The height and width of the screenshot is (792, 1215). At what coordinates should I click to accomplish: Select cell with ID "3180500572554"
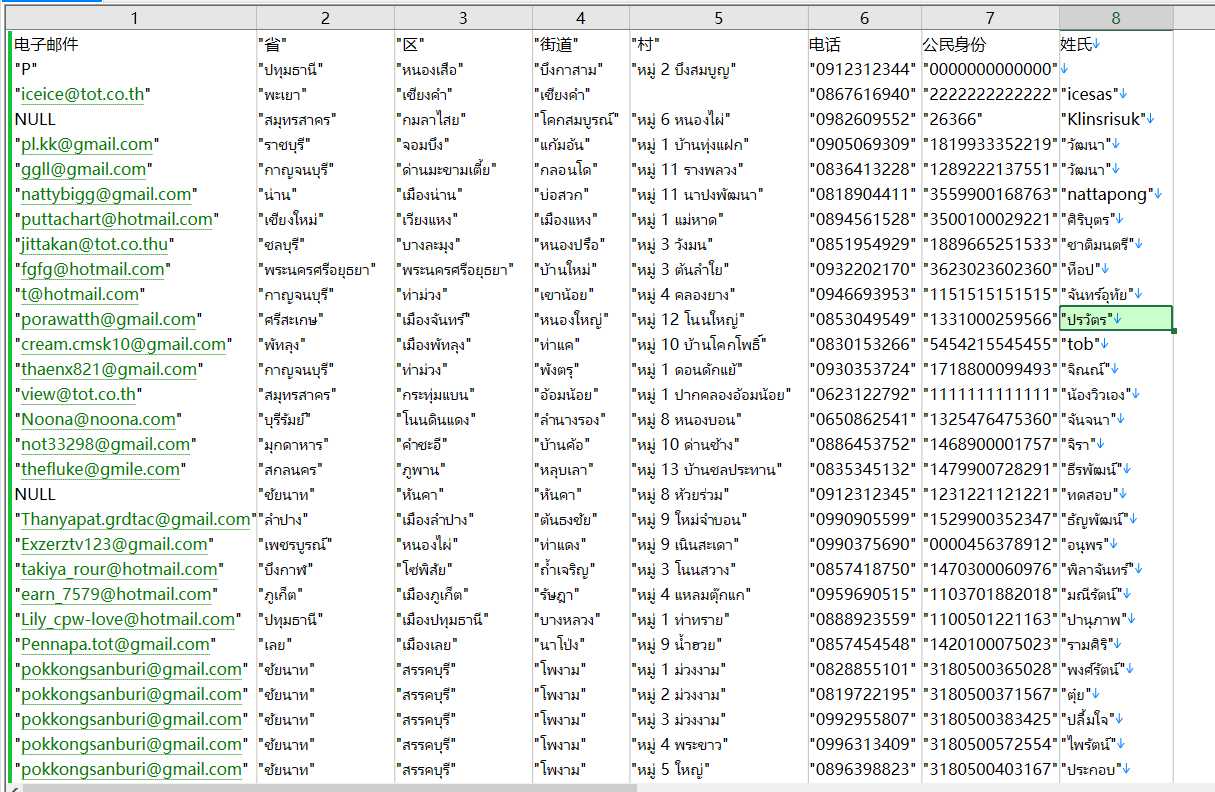pyautogui.click(x=990, y=744)
